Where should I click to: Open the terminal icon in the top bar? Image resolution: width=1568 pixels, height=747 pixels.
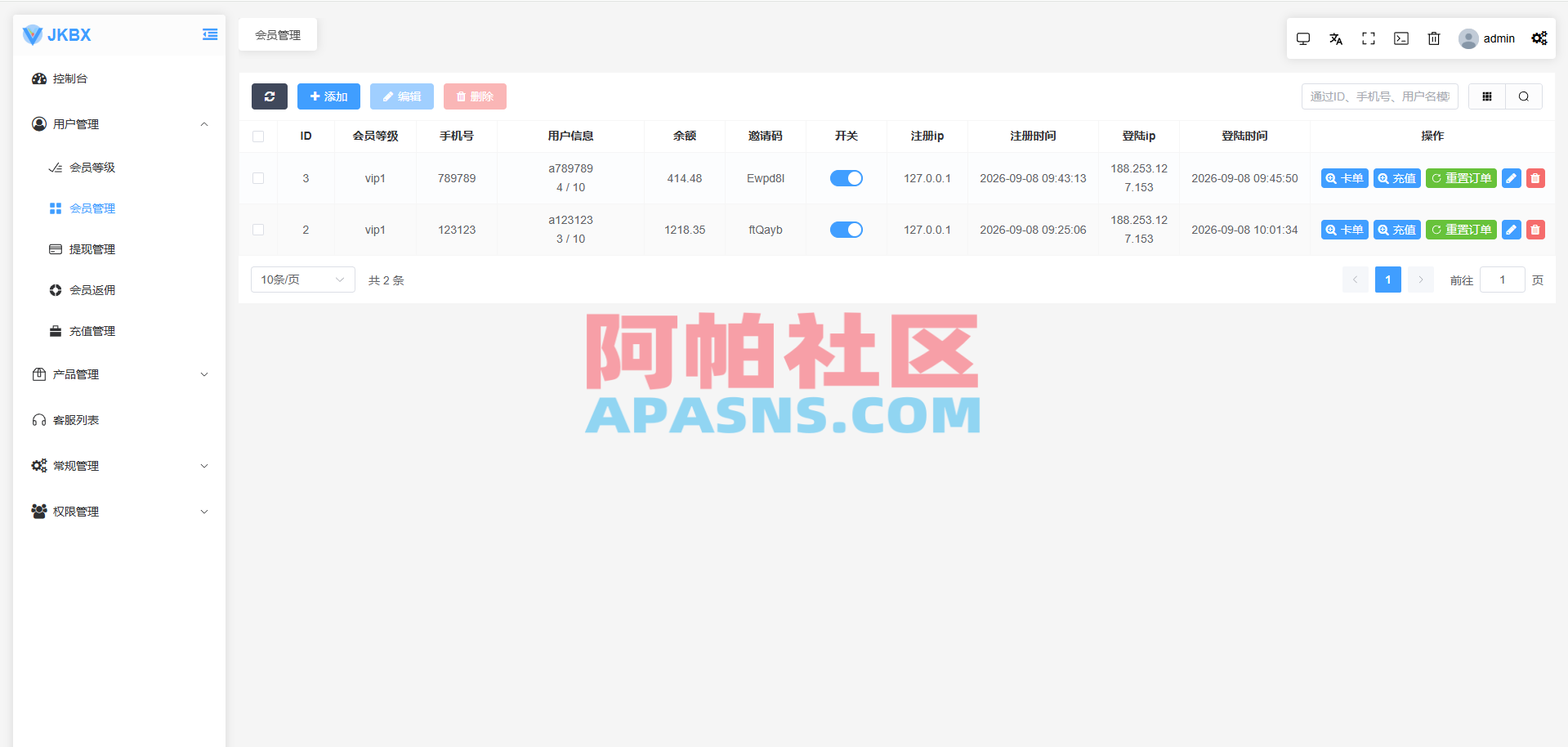(x=1401, y=38)
